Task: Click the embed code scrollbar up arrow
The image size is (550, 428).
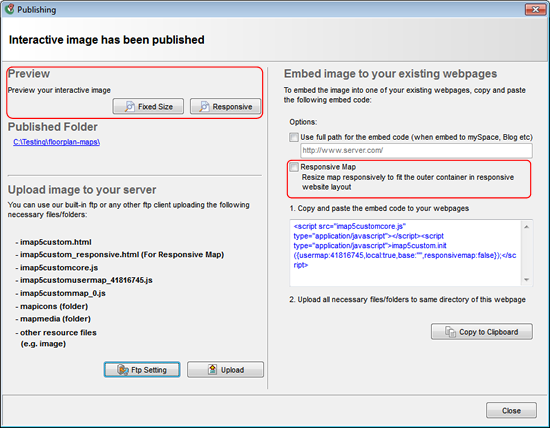Action: point(526,227)
